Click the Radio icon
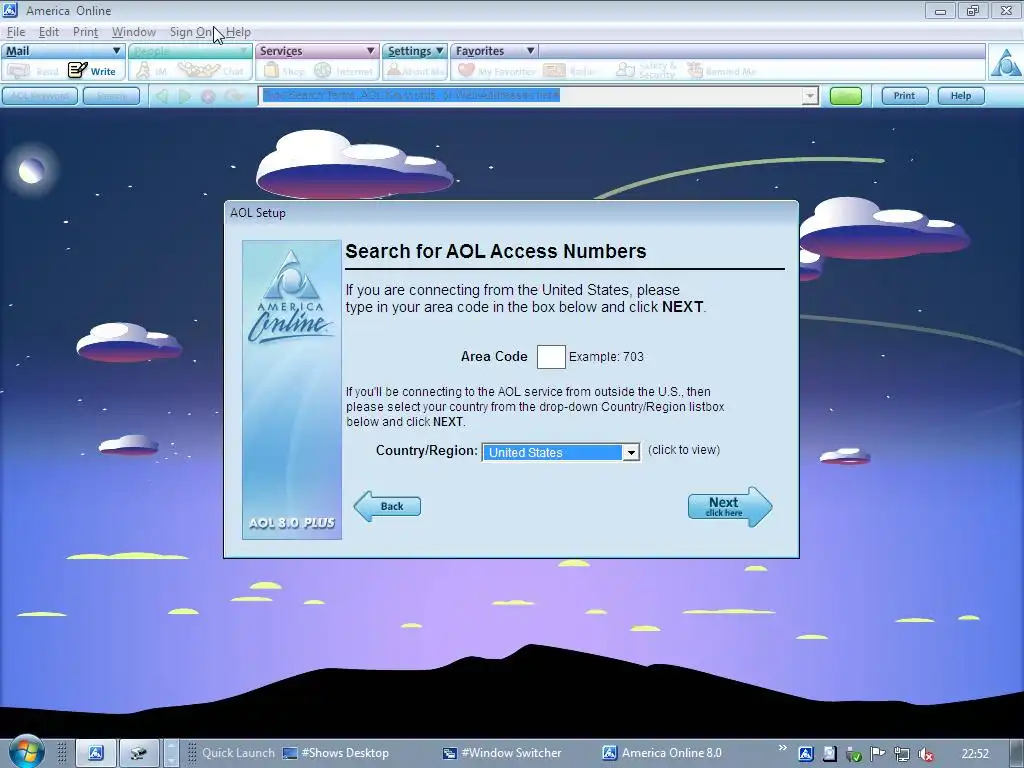 [x=554, y=70]
